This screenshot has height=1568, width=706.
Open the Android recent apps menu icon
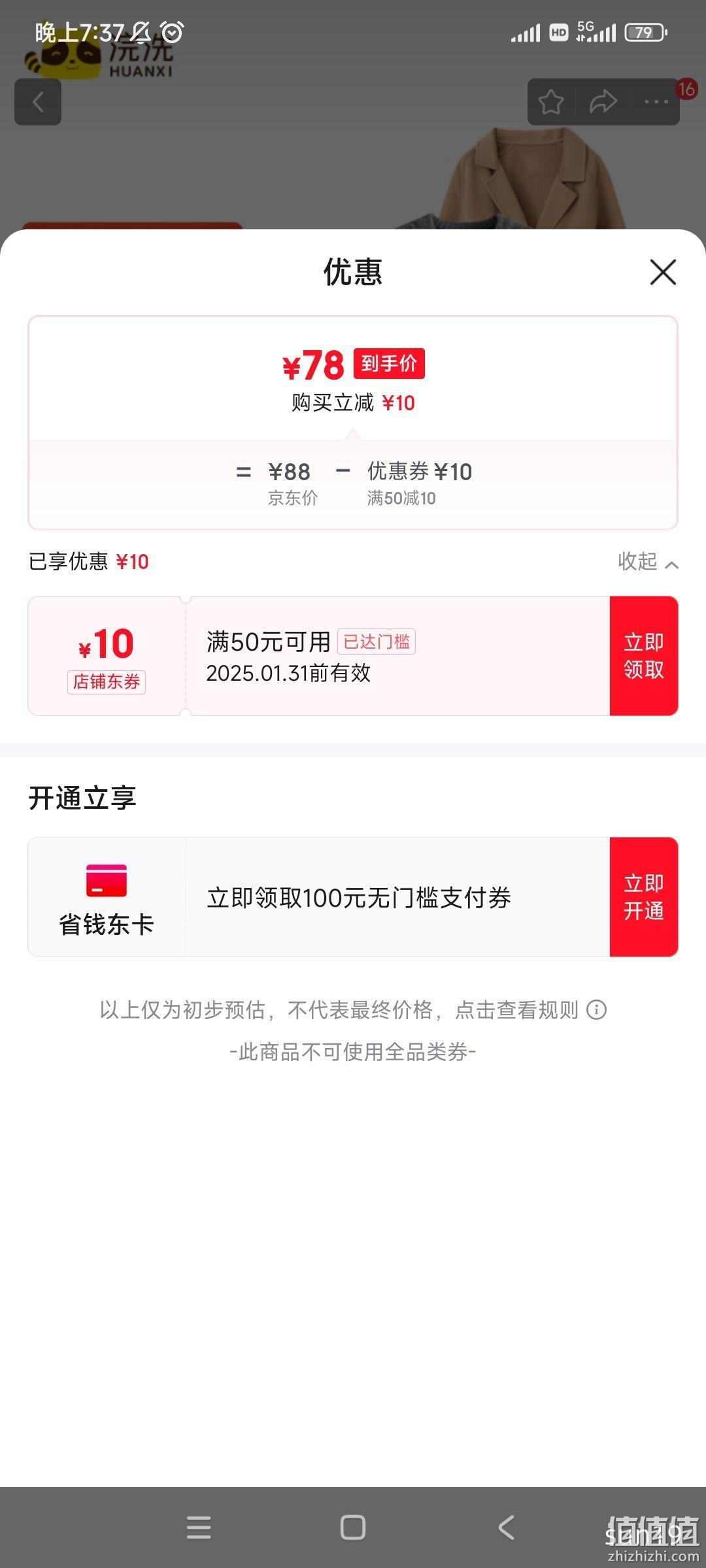(199, 1527)
